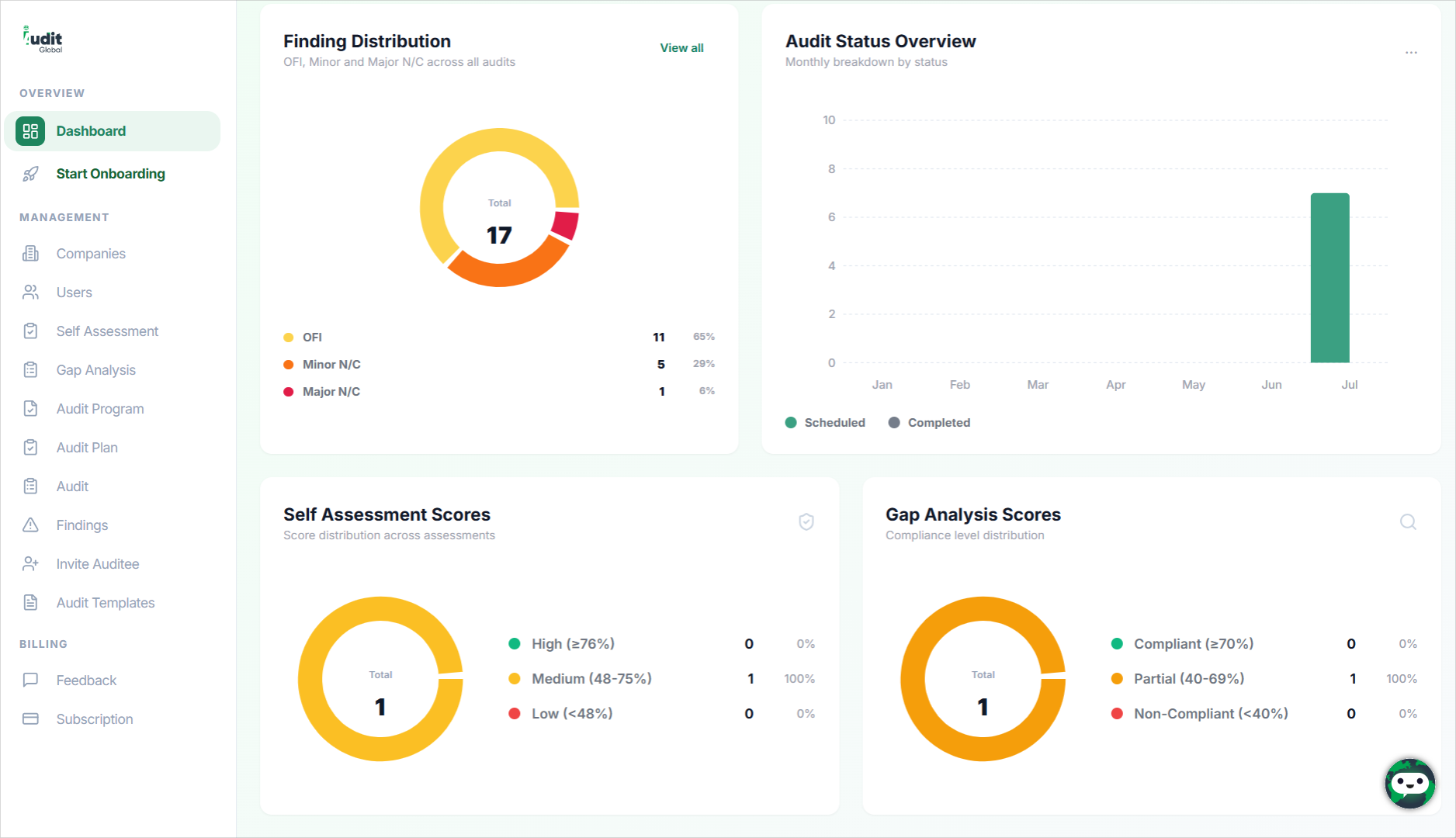Open the chatbot assistant icon

pyautogui.click(x=1409, y=784)
